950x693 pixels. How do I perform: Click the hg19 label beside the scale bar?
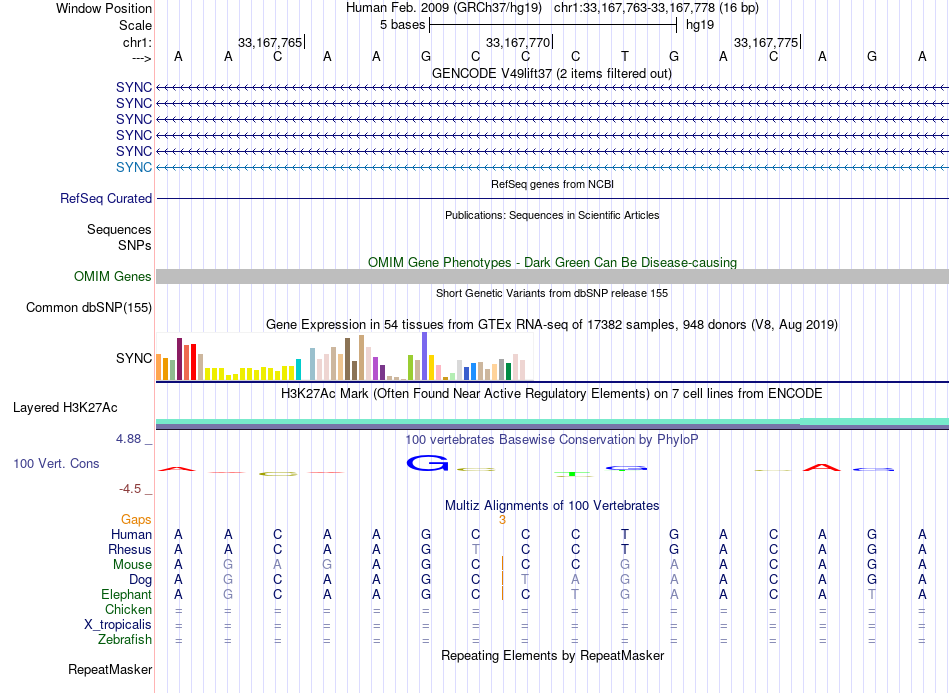click(700, 25)
